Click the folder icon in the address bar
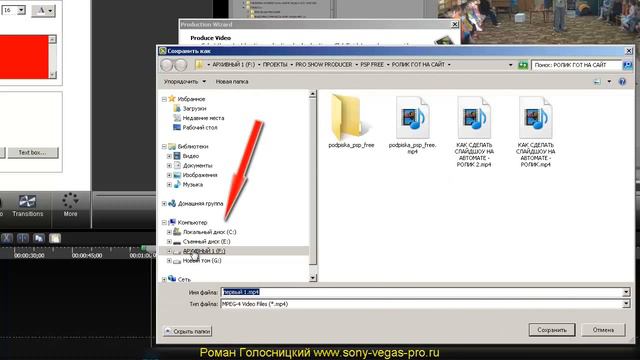The image size is (640, 360). pyautogui.click(x=199, y=64)
